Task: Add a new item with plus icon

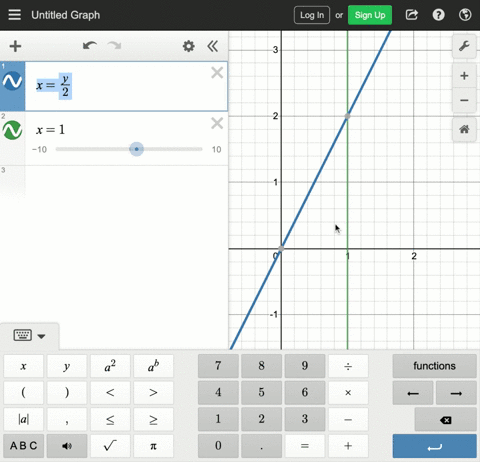Action: tap(15, 46)
